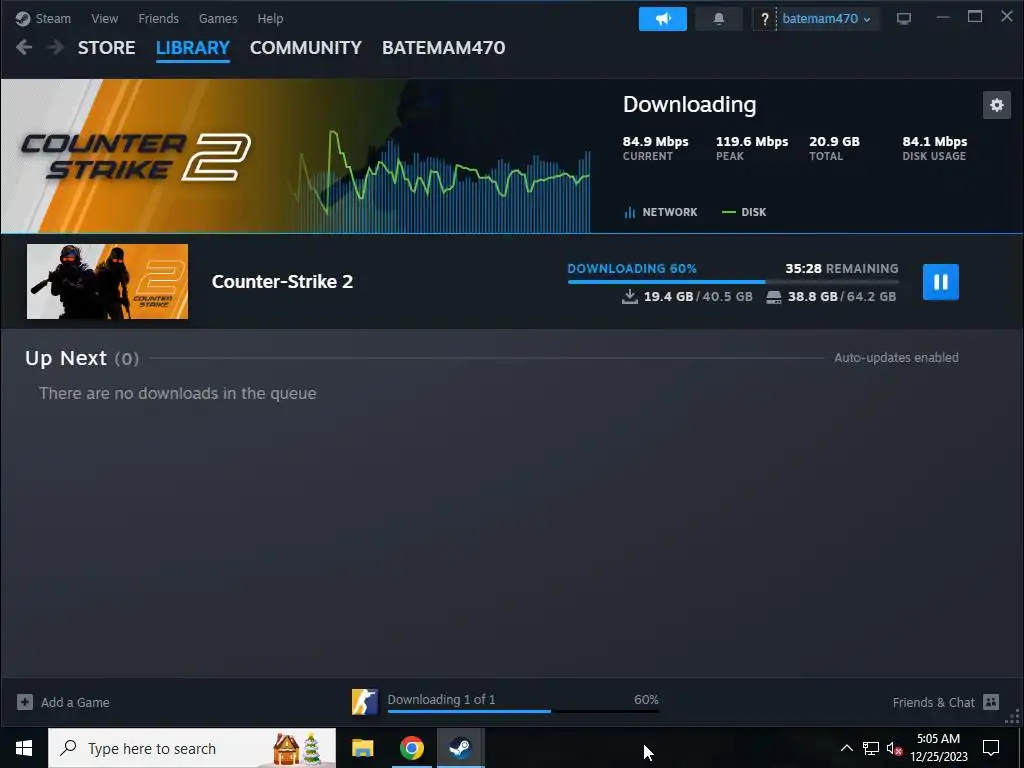Open the Windows Start menu
The image size is (1024, 768).
point(24,748)
